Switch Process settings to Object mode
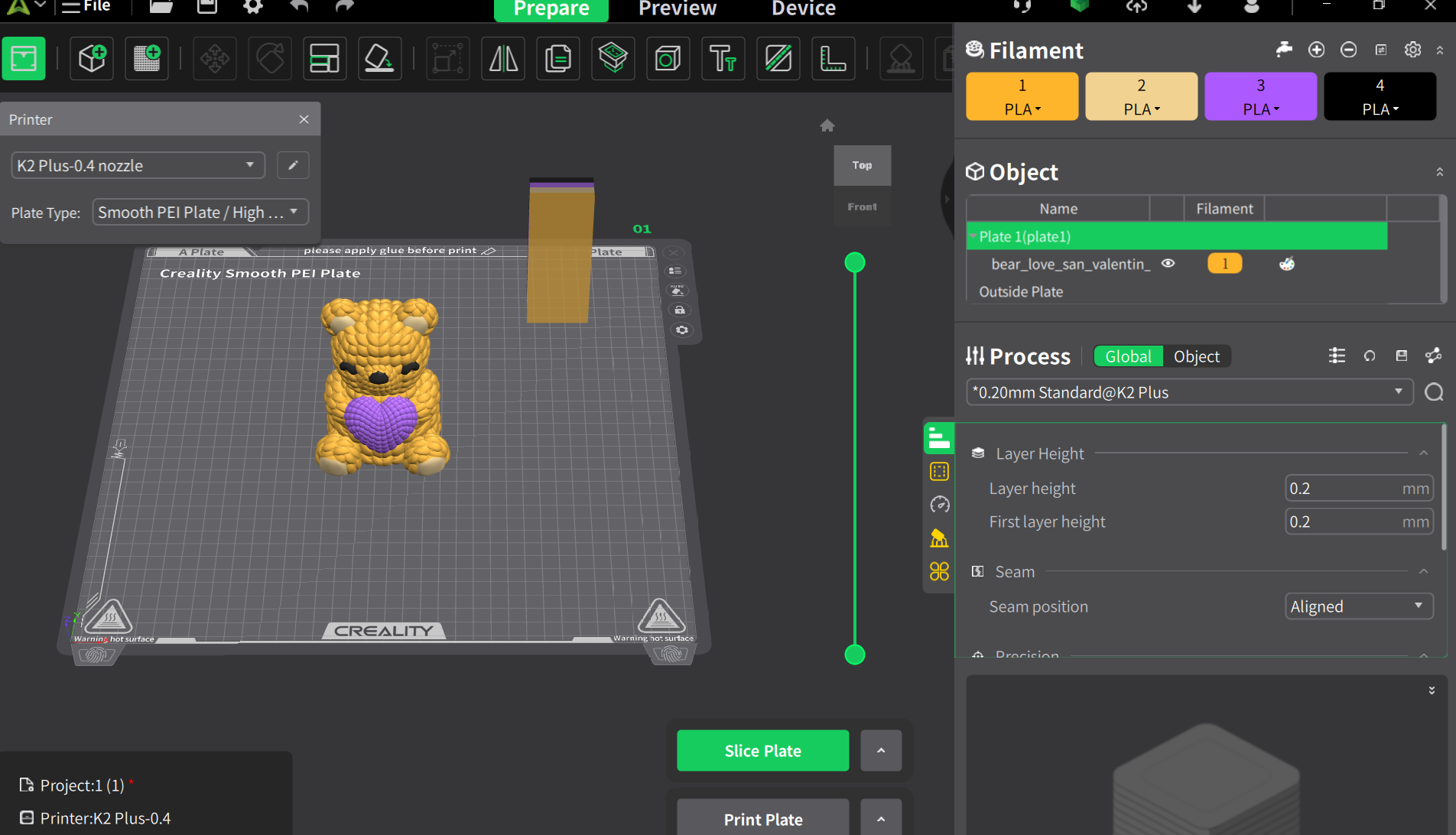The image size is (1456, 835). click(1196, 356)
